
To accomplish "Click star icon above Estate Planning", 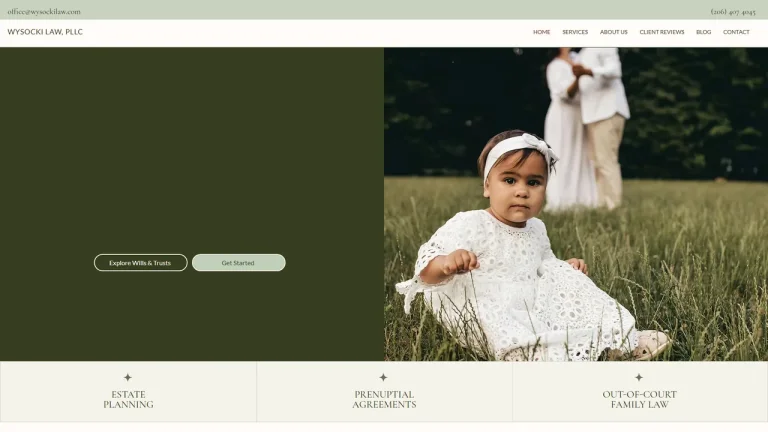I will coord(128,377).
